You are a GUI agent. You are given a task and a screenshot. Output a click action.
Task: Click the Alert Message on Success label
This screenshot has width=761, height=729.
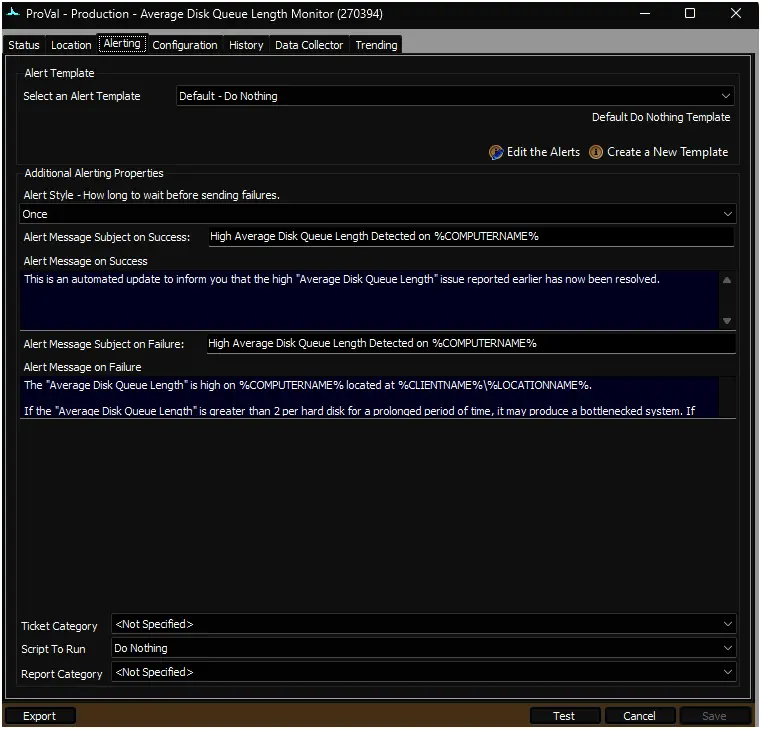(85, 261)
